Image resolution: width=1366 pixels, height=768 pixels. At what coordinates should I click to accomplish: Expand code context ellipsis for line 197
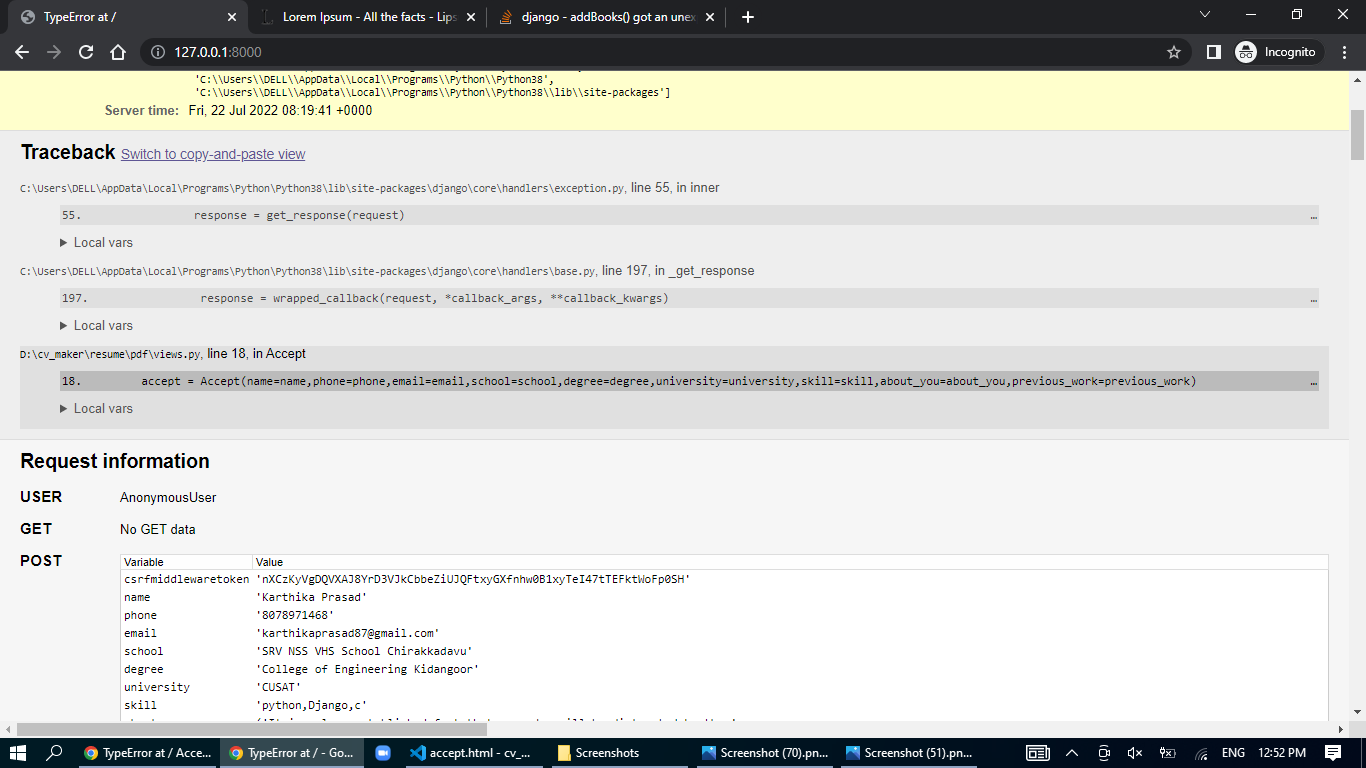[1313, 298]
